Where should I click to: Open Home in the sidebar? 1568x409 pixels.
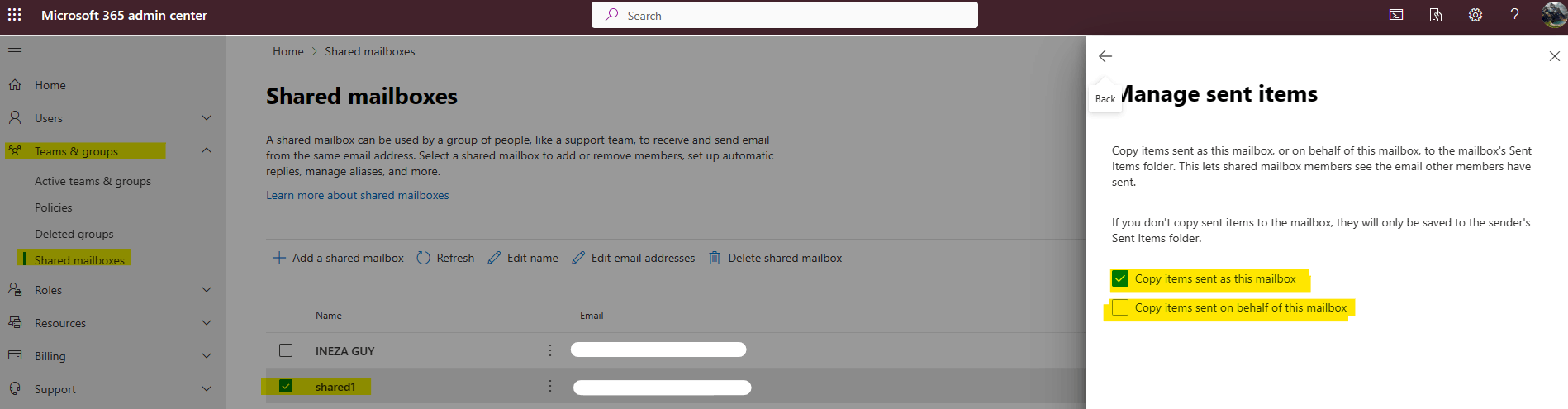click(x=50, y=85)
